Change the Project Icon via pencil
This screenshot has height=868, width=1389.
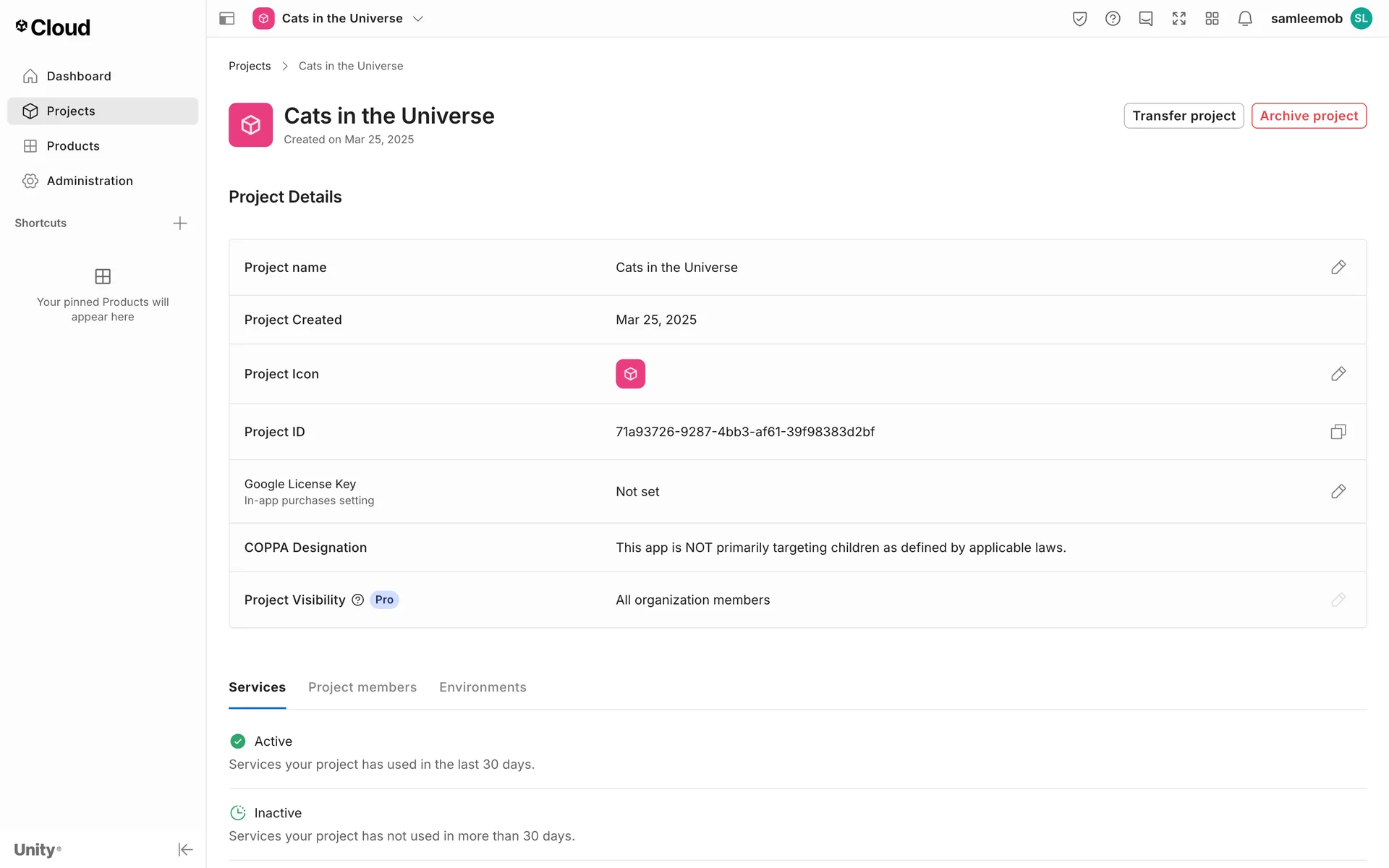click(x=1338, y=374)
